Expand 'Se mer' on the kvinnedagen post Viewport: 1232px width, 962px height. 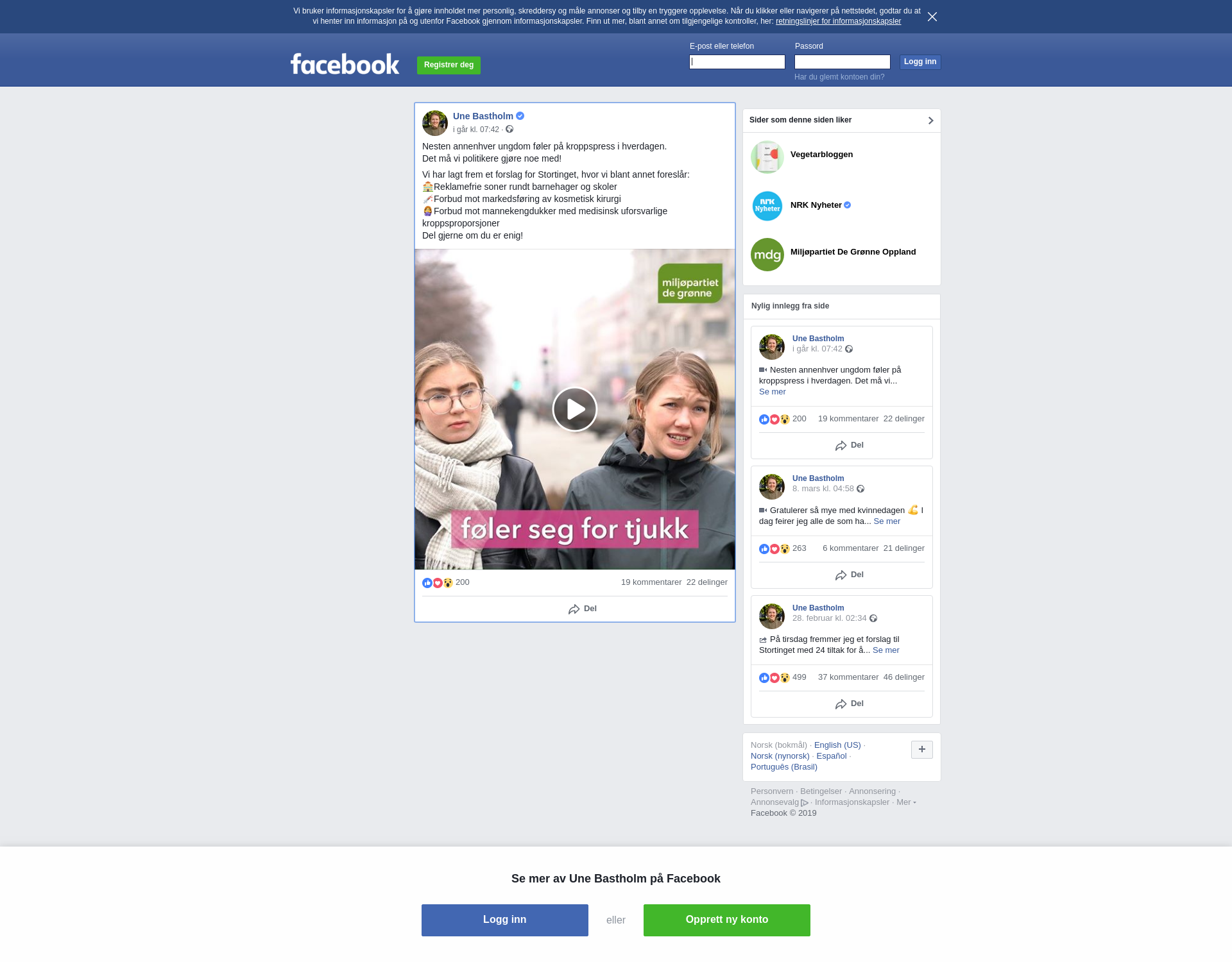[886, 521]
